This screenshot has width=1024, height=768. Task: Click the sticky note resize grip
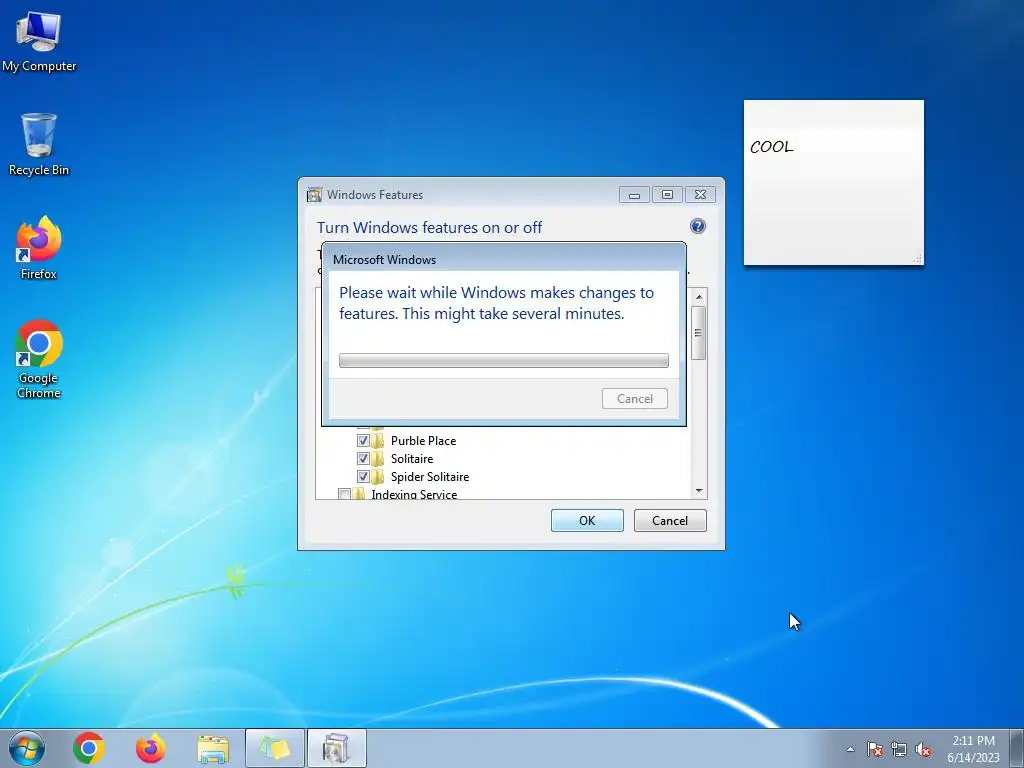(918, 259)
